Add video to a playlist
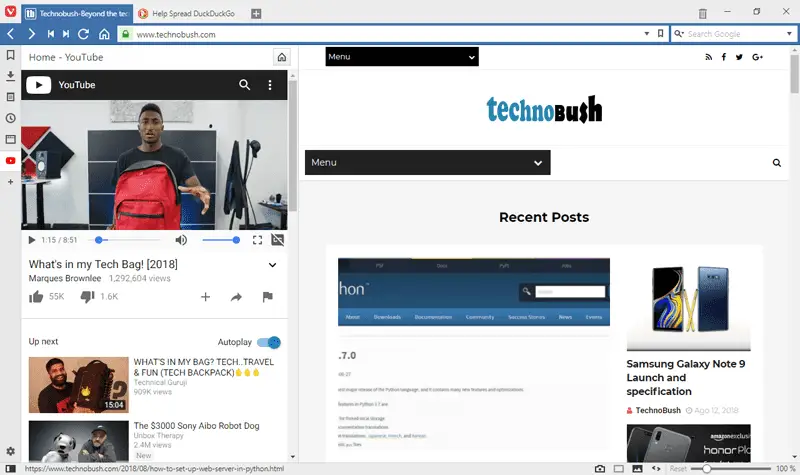The width and height of the screenshot is (800, 475). [x=205, y=296]
